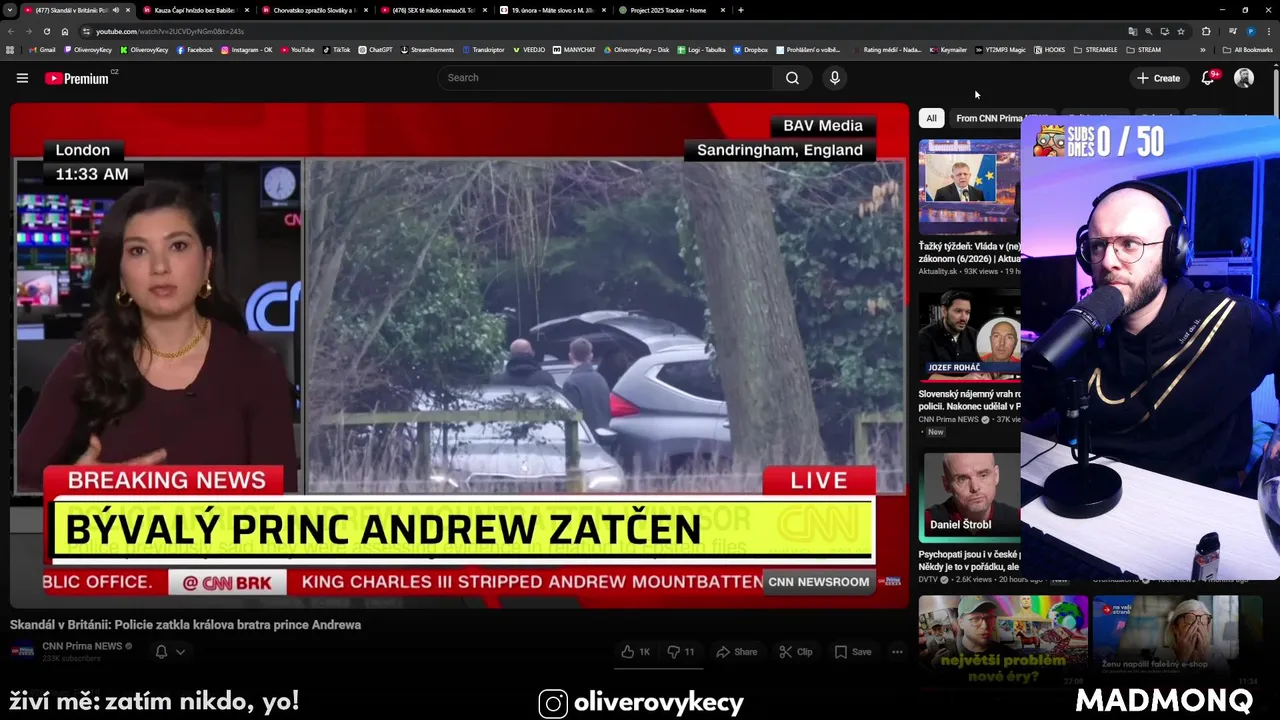Save the video to a playlist

(853, 652)
